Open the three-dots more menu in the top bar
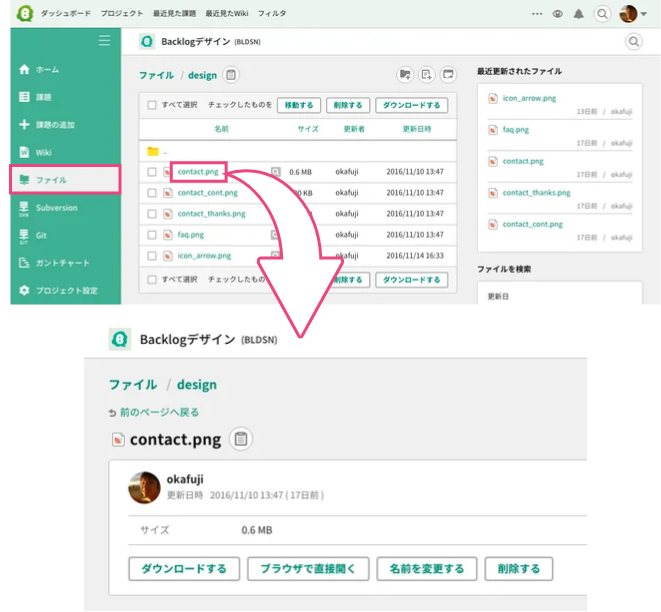 pyautogui.click(x=537, y=14)
